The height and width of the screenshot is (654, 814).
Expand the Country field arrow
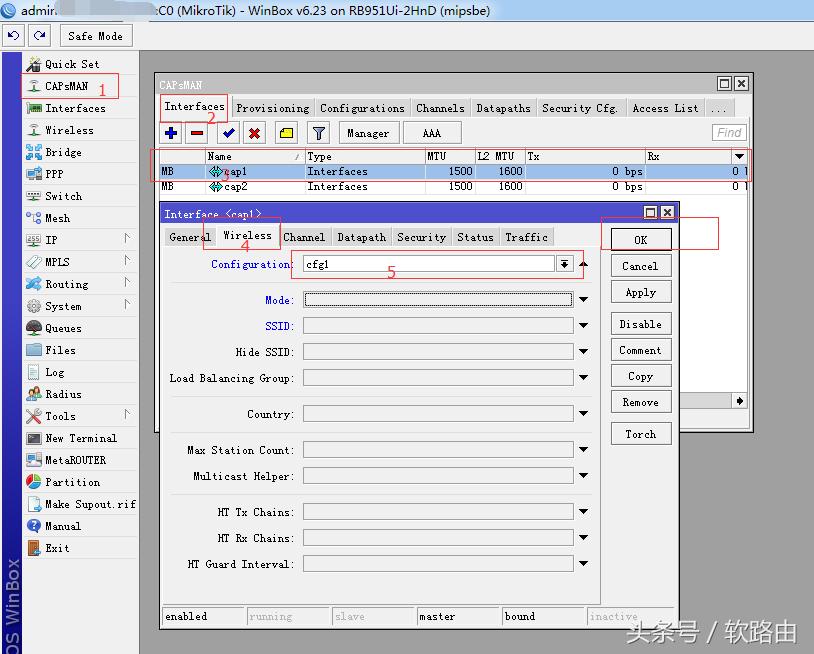pyautogui.click(x=584, y=414)
